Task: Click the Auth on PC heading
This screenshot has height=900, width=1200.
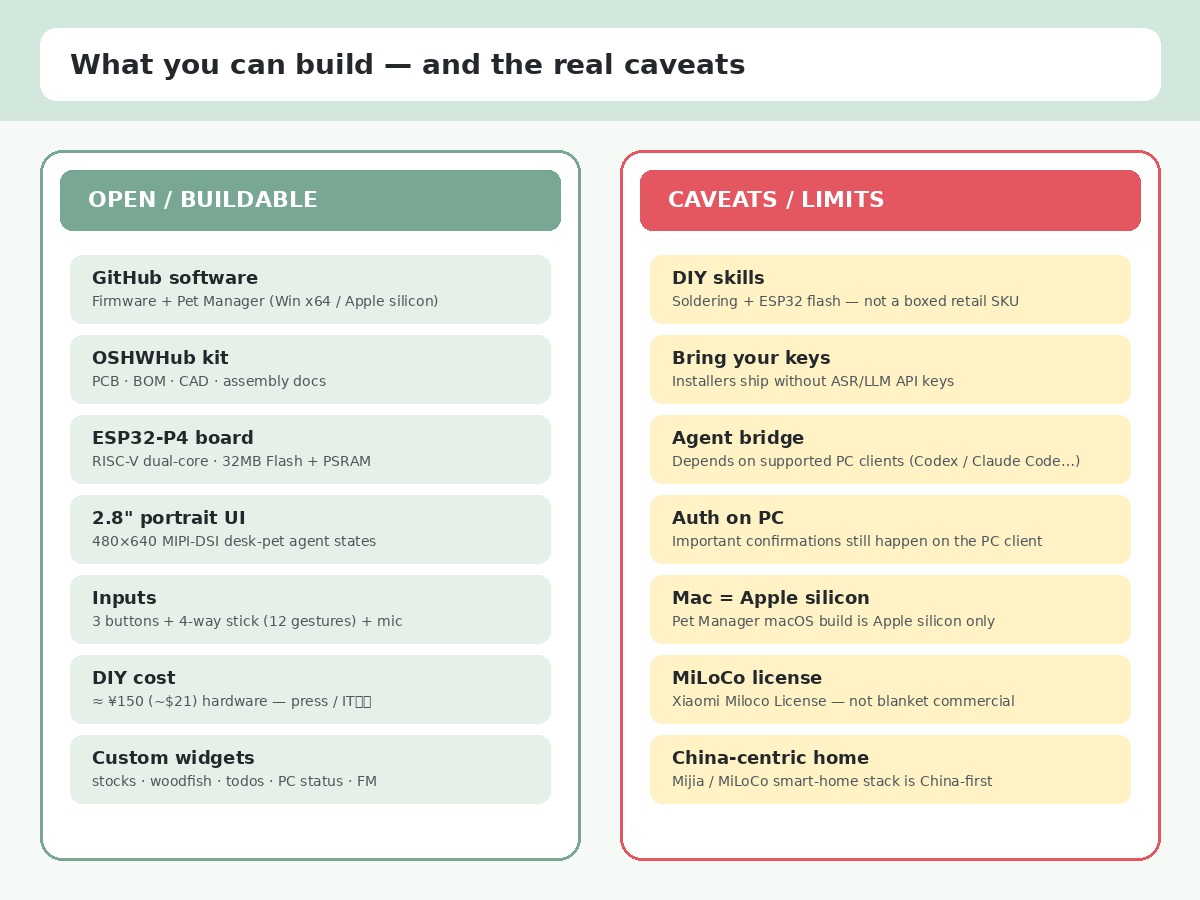Action: pos(728,518)
